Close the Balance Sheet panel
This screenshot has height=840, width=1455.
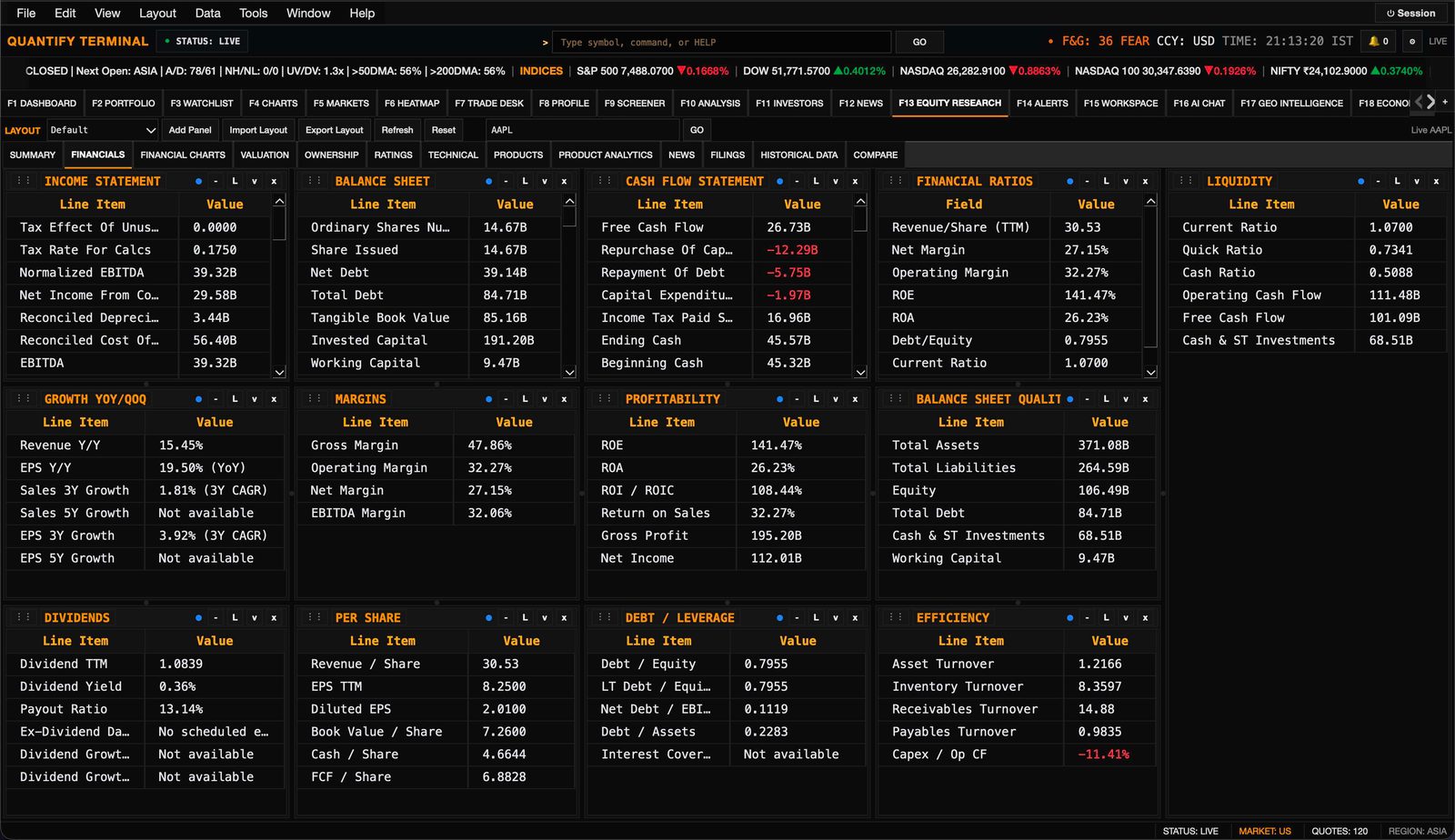pos(564,181)
